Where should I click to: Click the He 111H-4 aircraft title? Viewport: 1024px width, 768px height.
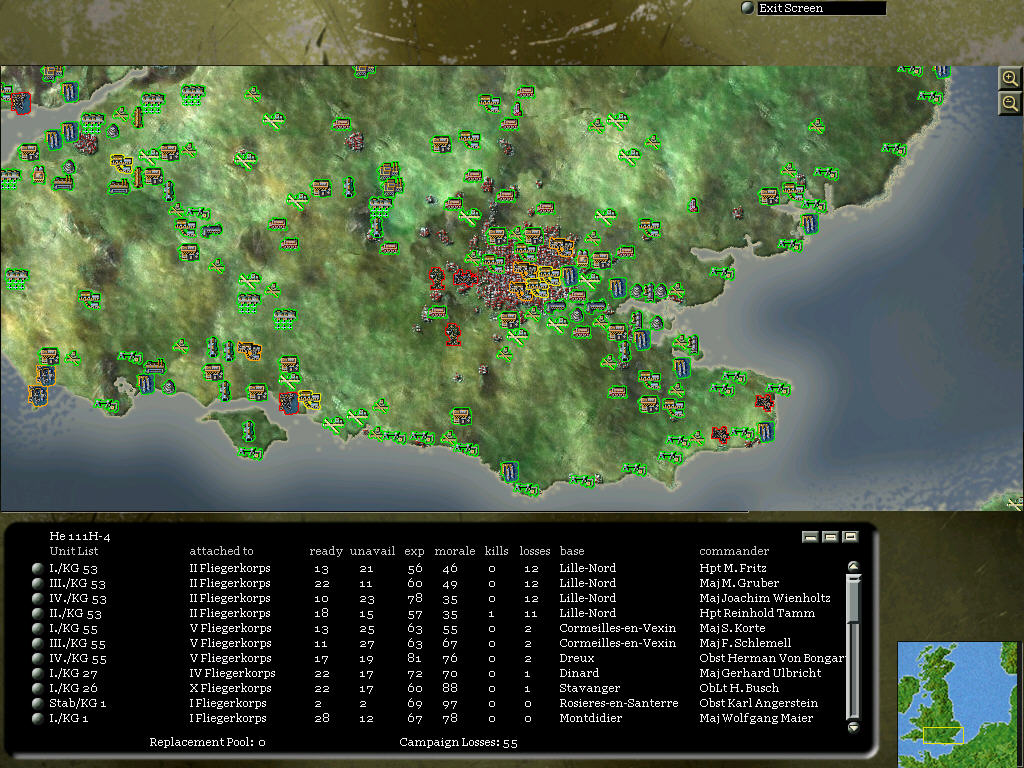[80, 536]
